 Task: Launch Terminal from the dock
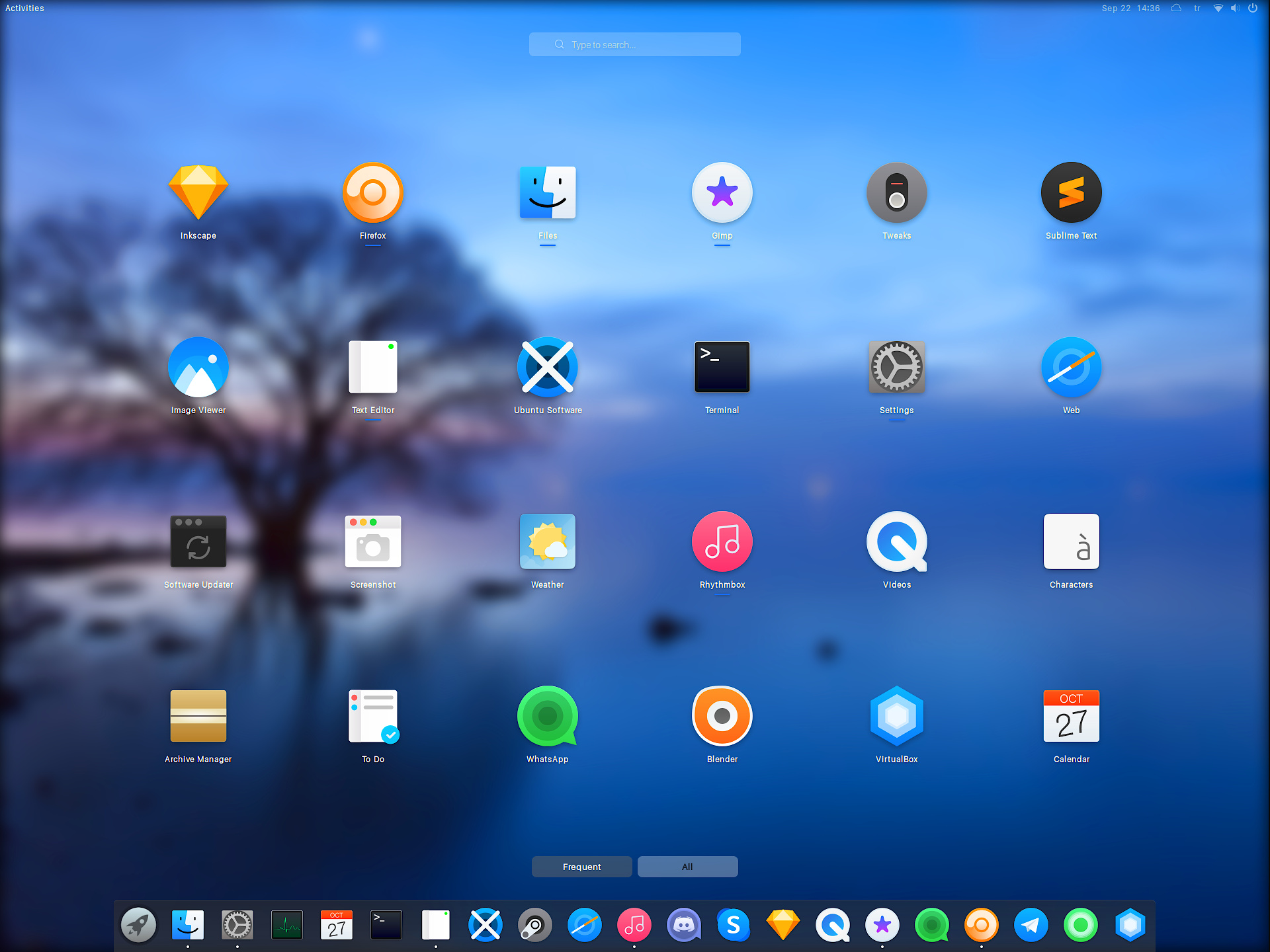(x=386, y=925)
